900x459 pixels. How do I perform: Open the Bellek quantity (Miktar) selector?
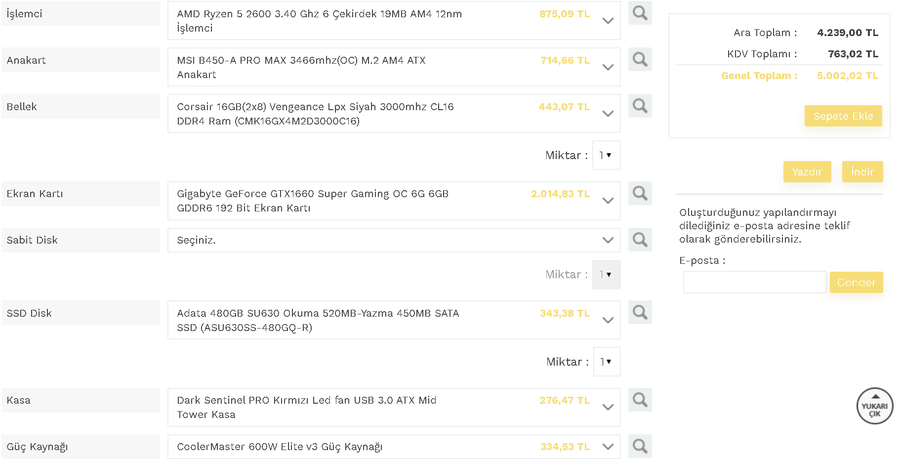click(x=606, y=156)
